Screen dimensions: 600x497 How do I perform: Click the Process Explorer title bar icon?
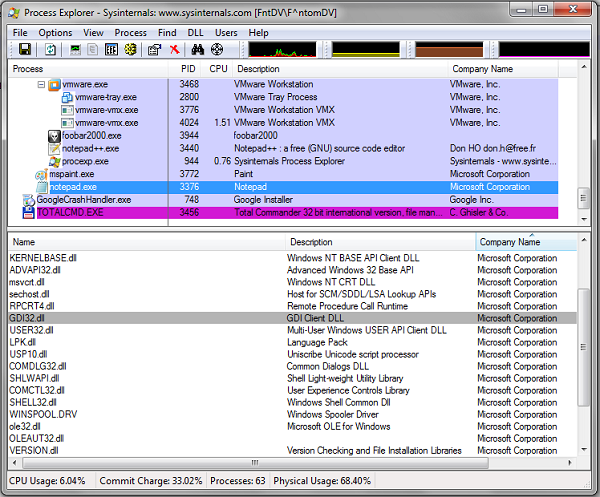point(14,13)
